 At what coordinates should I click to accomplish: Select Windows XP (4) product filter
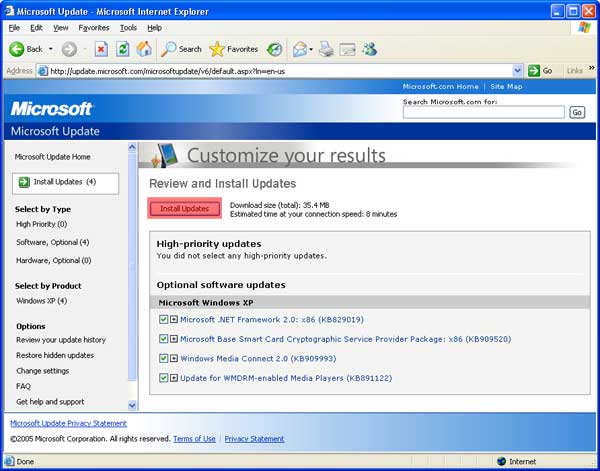pyautogui.click(x=41, y=301)
